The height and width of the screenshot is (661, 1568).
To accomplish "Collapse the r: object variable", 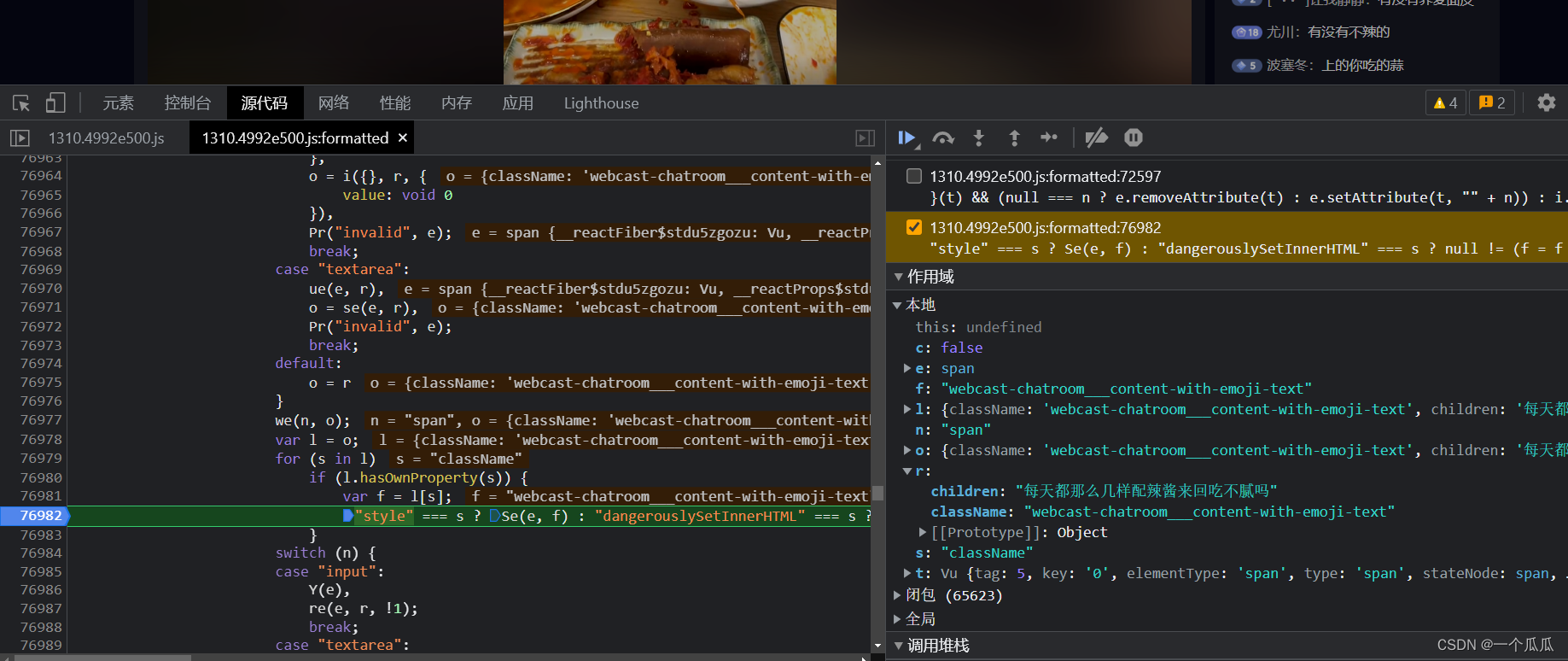I will [907, 471].
